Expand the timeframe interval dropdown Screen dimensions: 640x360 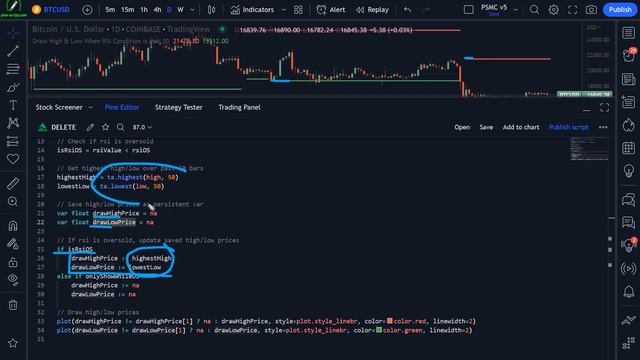click(192, 10)
